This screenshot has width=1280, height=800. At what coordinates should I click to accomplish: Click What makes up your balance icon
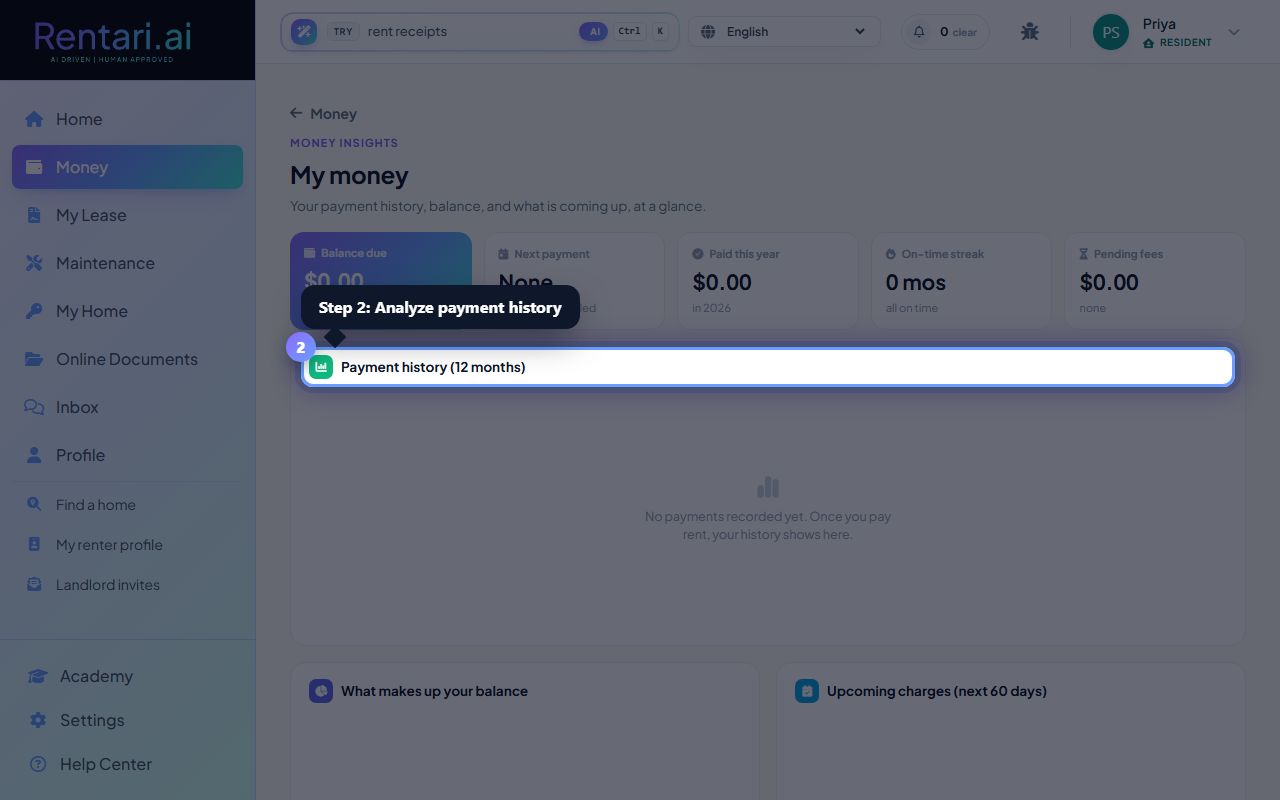[x=321, y=691]
